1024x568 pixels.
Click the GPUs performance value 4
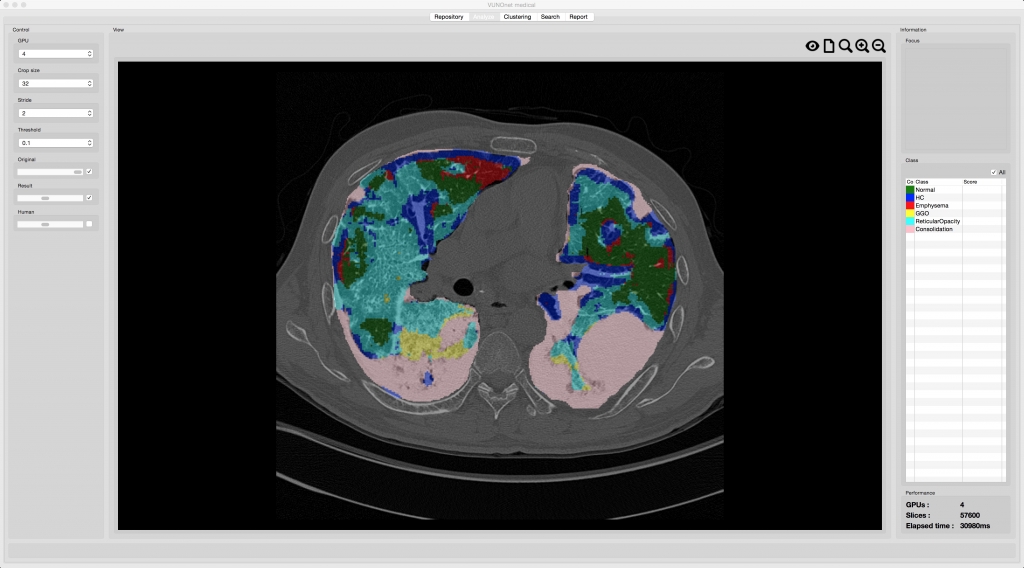(x=962, y=505)
